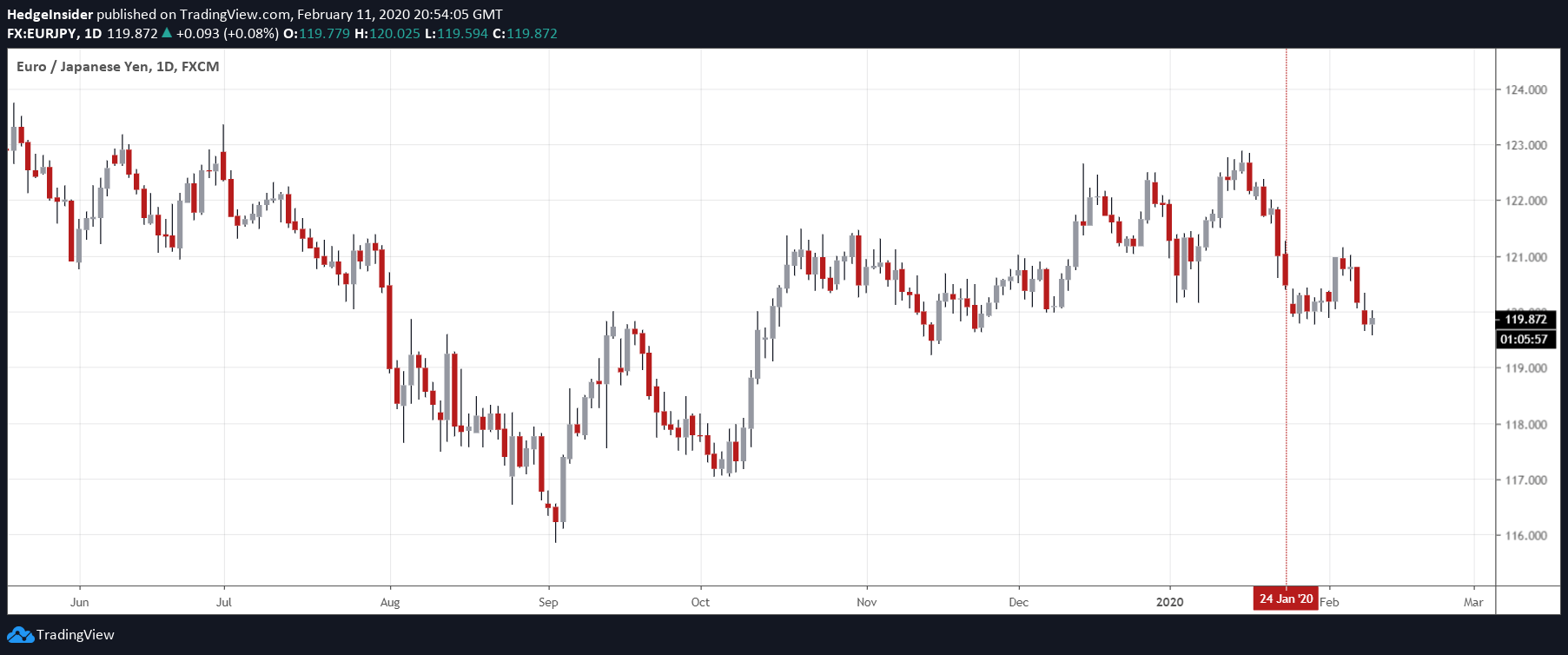
Task: Click the 24 Jan '20 date marker label
Action: tap(1286, 599)
